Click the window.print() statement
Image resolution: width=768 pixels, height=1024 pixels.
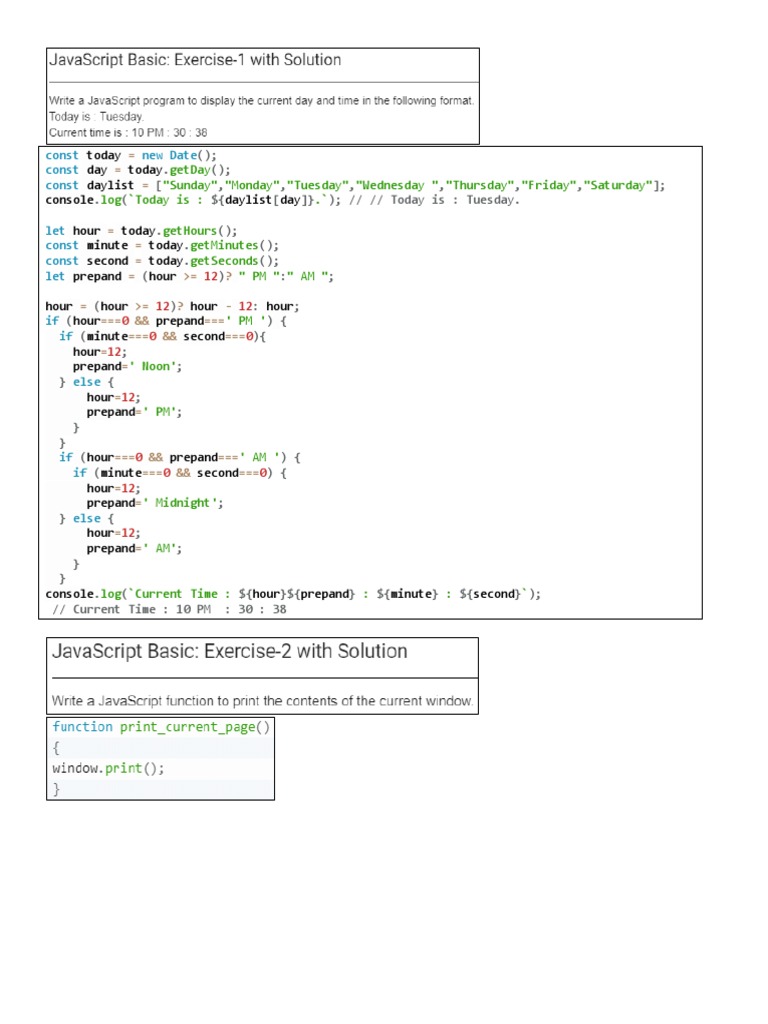[x=107, y=768]
